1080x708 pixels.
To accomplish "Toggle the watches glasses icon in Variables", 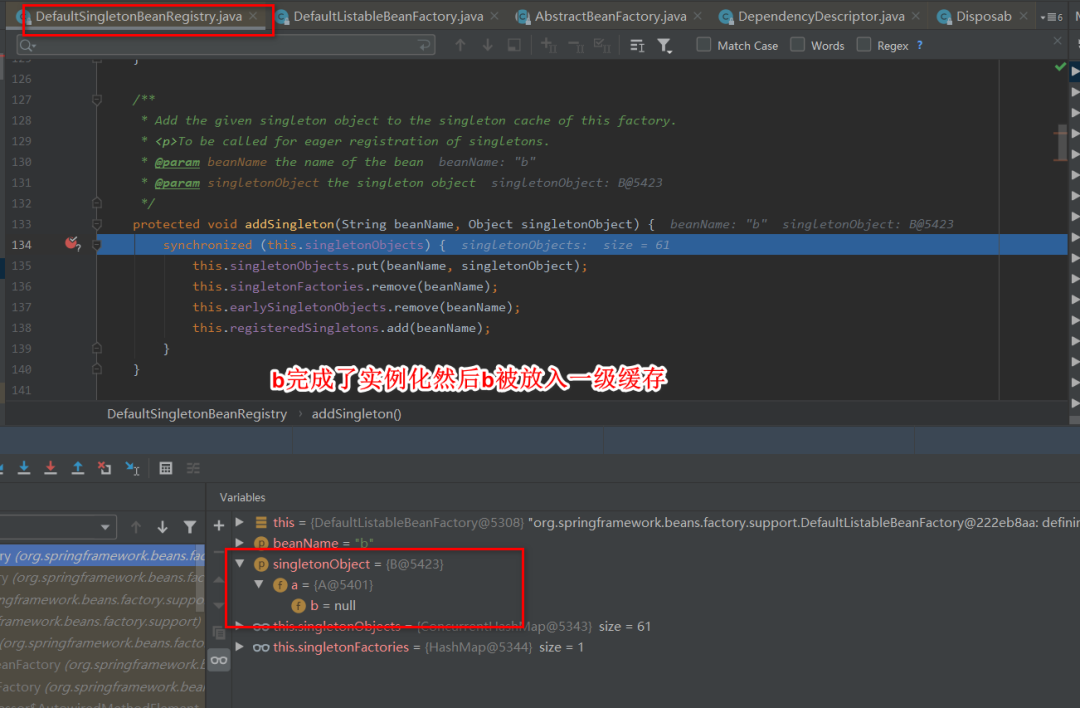I will [x=219, y=659].
